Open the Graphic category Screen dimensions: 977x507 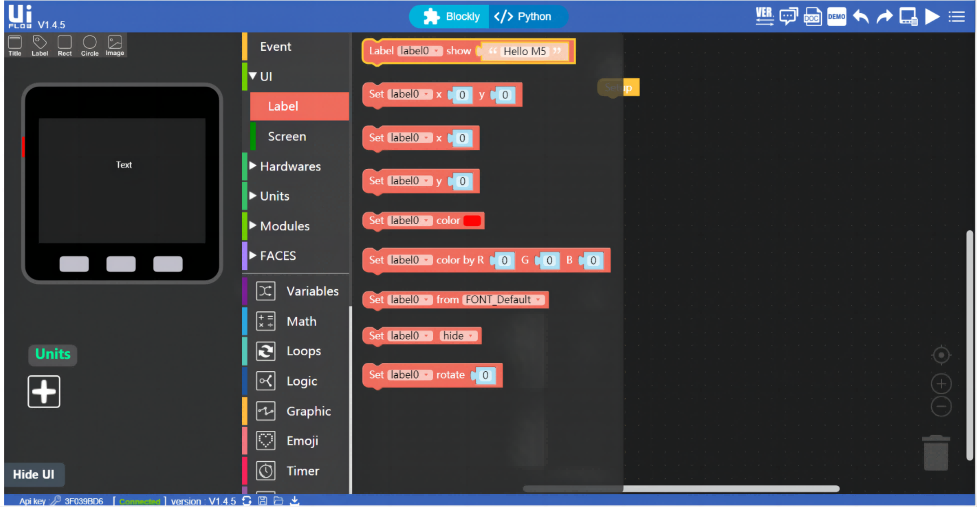(297, 411)
